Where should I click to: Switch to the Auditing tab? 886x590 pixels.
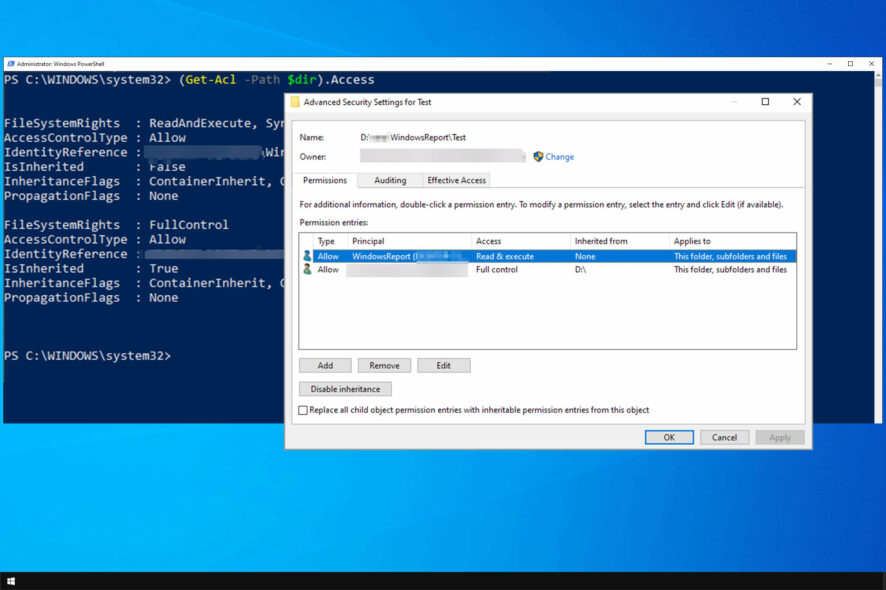pyautogui.click(x=390, y=180)
